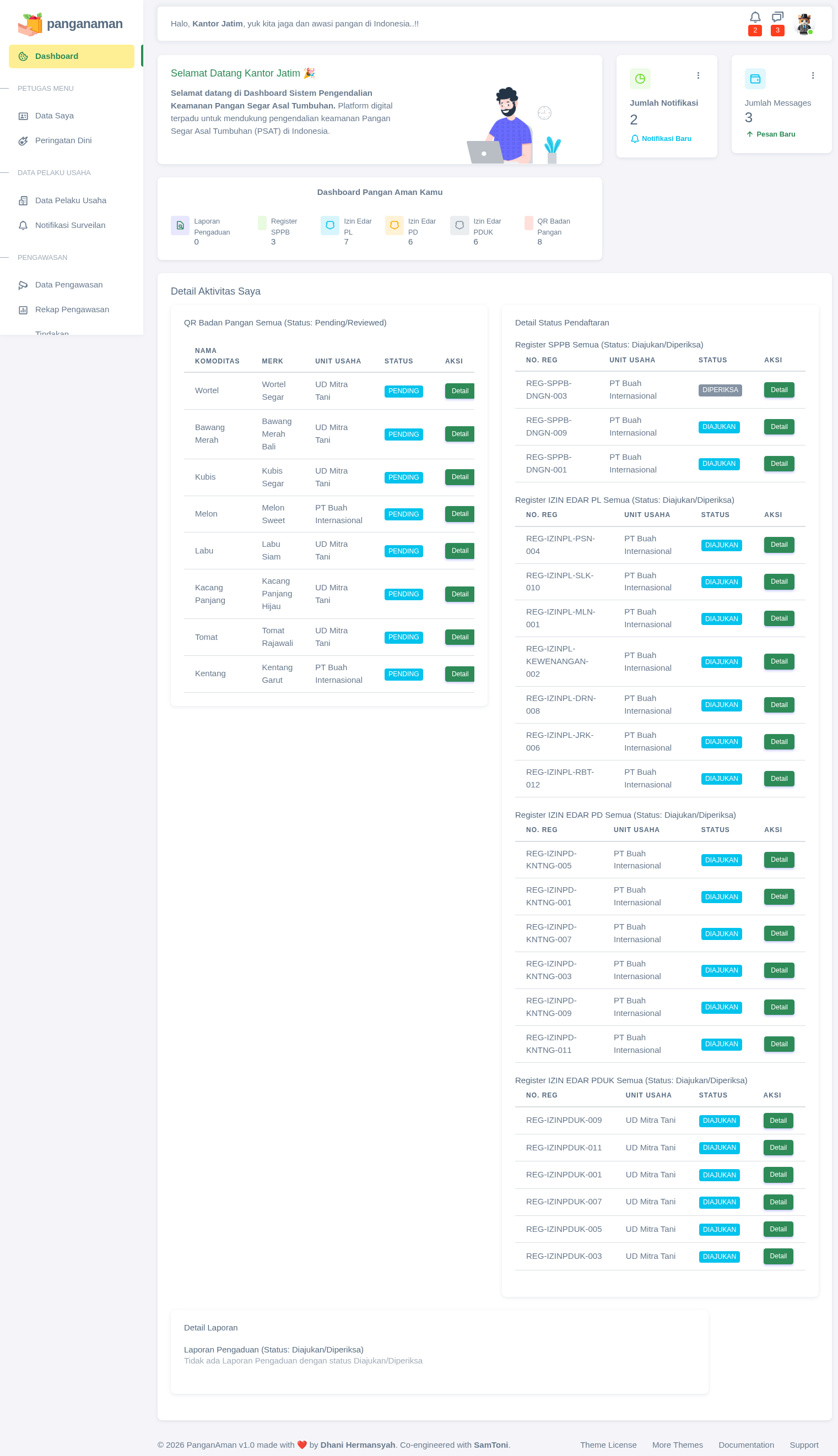Click the REG-IZINPL-MLN-001 registration number
The height and width of the screenshot is (1456, 838).
click(560, 618)
